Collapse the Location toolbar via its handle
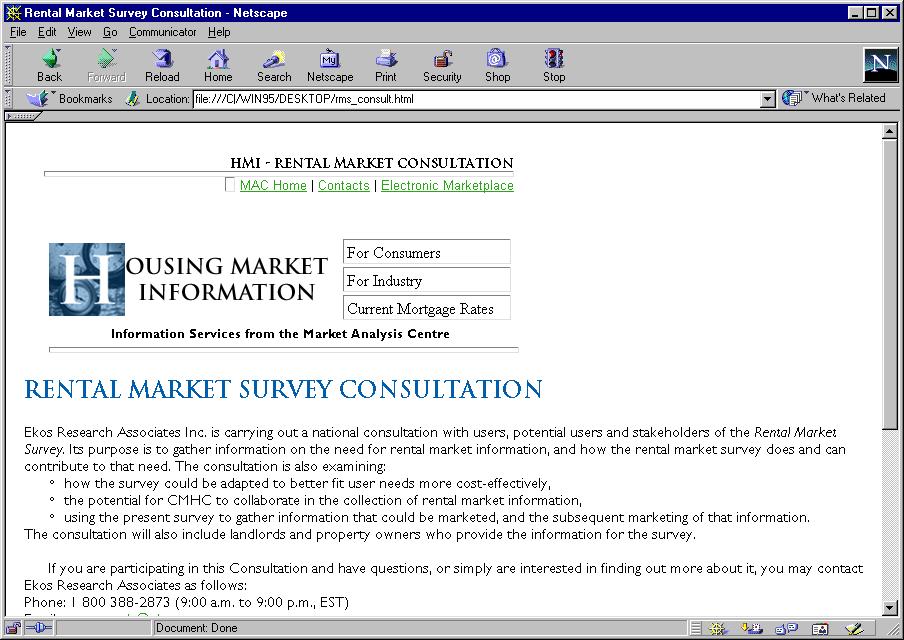 coord(8,99)
